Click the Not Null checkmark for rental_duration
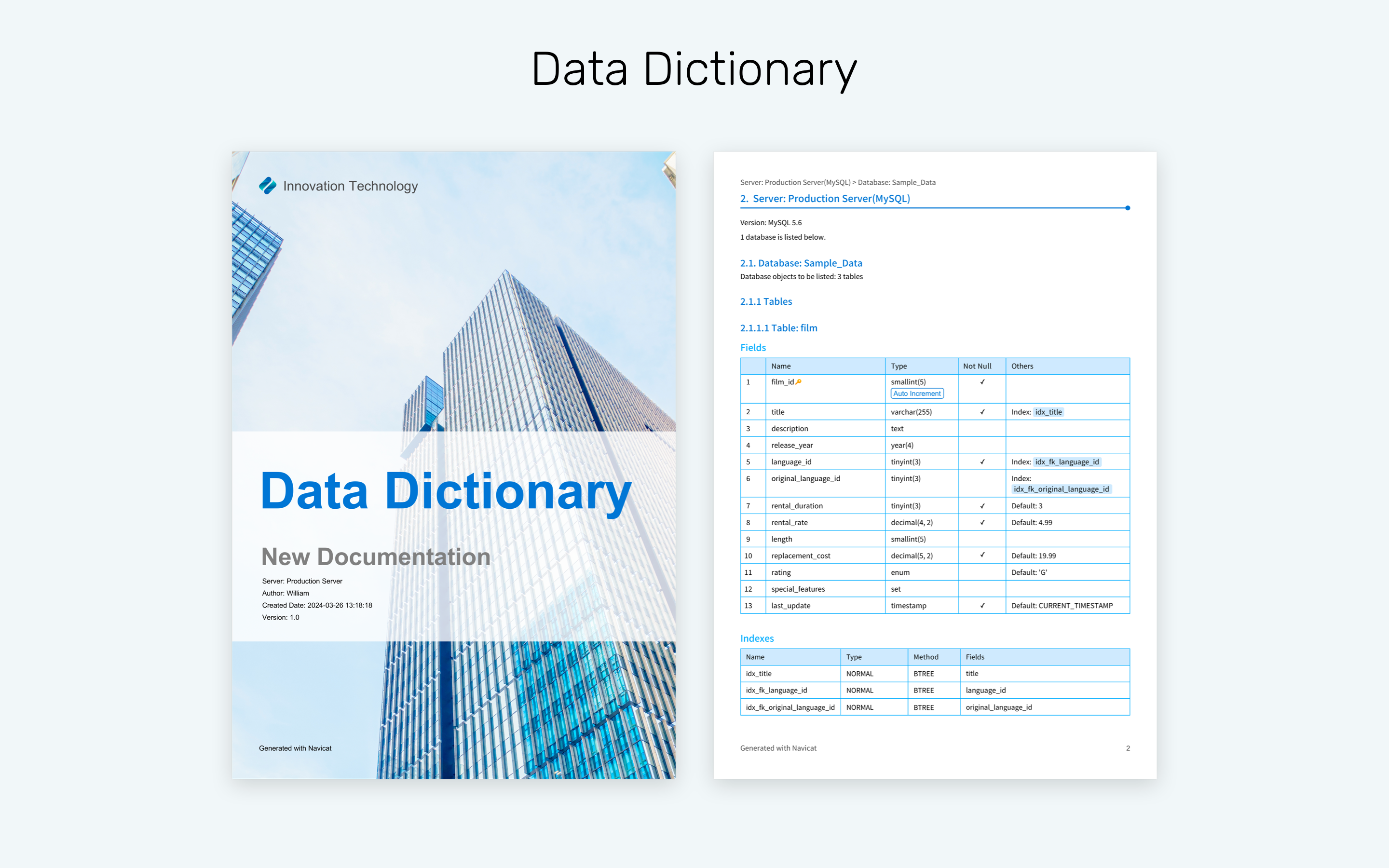The height and width of the screenshot is (868, 1389). tap(982, 506)
